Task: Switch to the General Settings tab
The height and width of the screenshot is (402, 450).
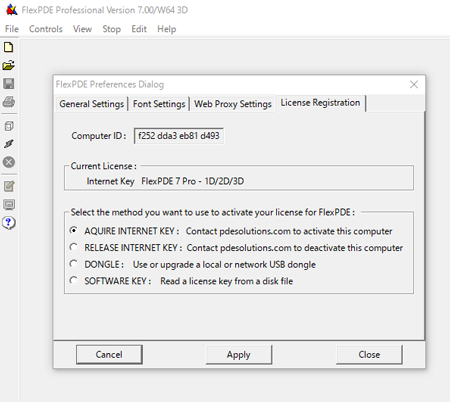Action: (92, 104)
